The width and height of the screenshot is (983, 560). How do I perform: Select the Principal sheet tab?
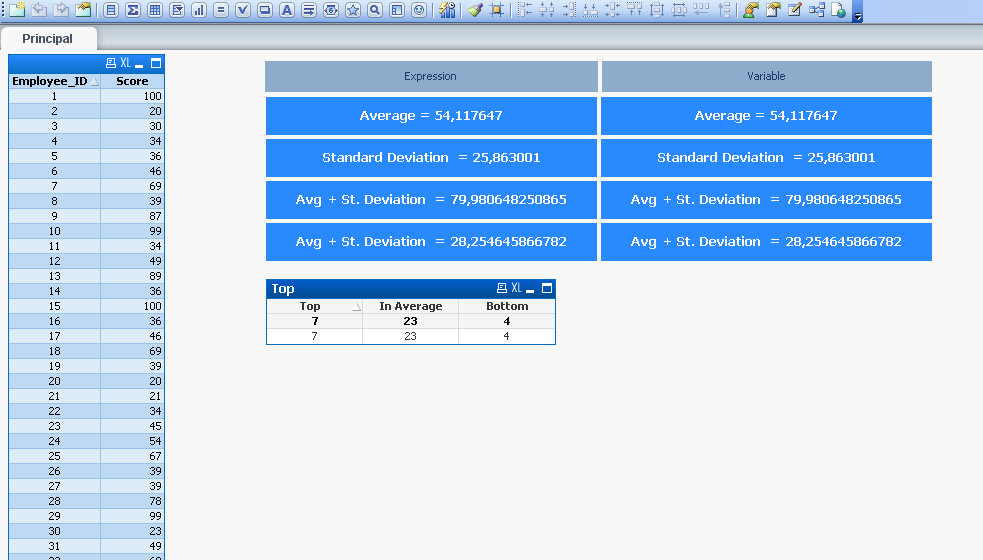48,38
